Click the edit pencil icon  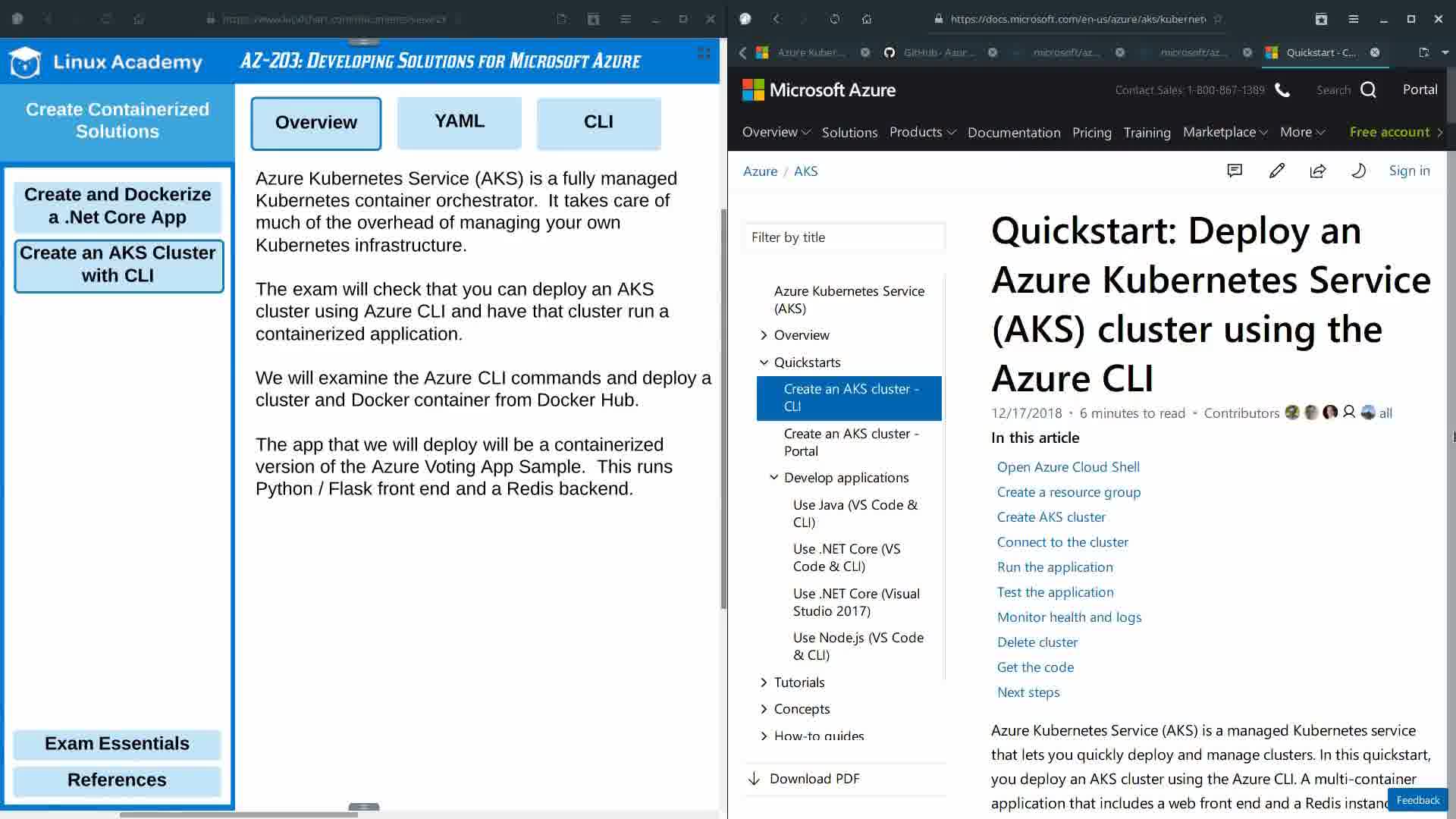(1276, 171)
